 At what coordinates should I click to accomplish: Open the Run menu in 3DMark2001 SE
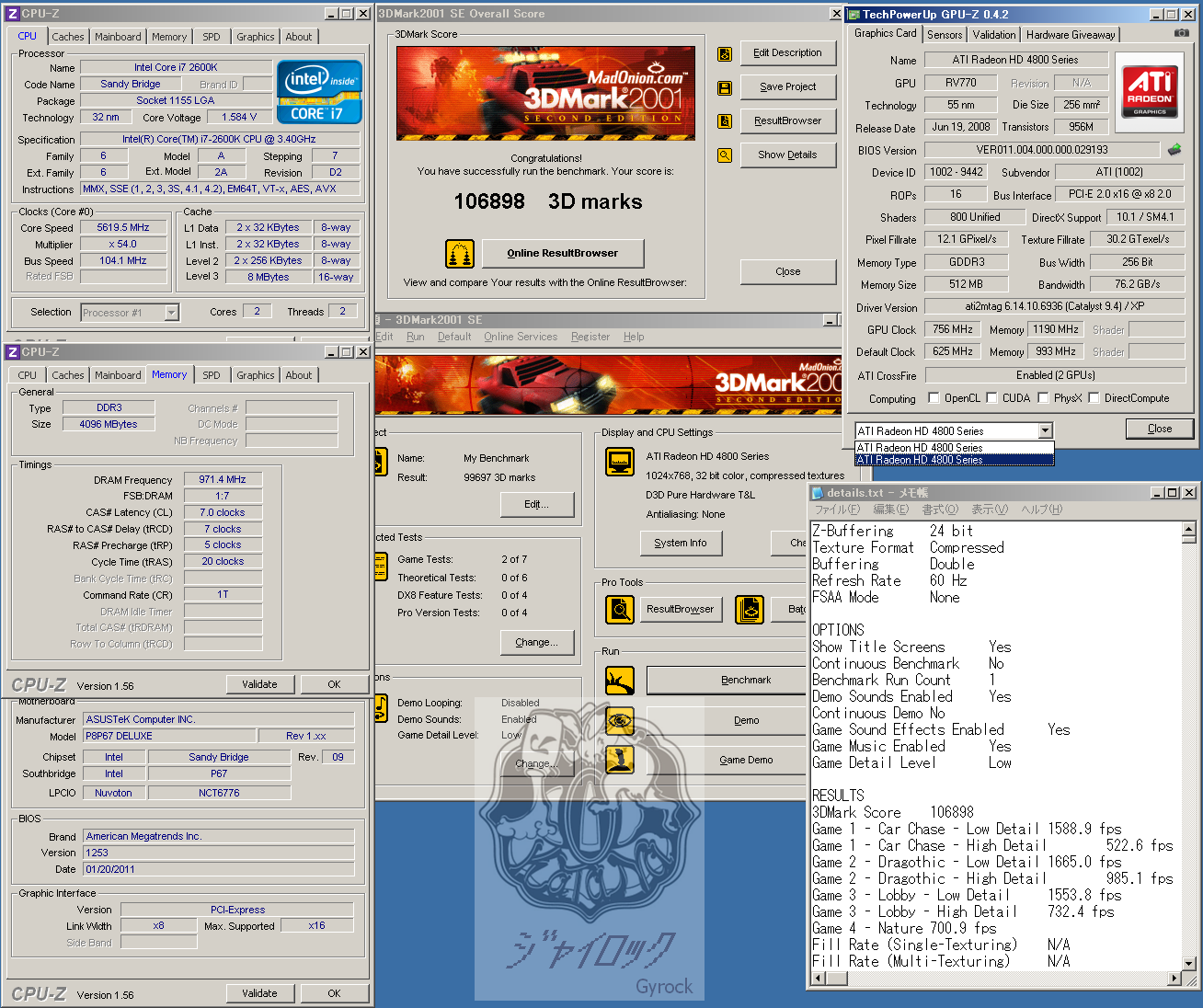coord(416,337)
